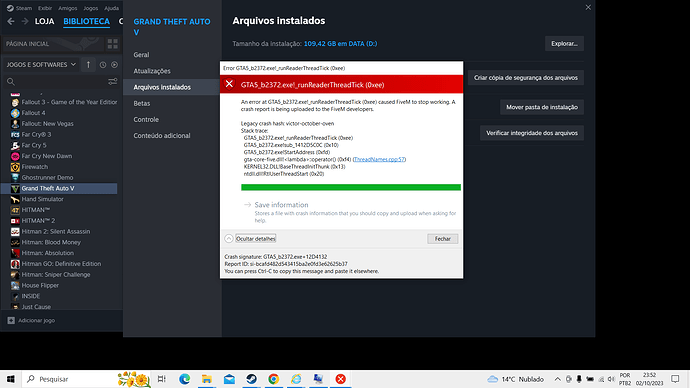The image size is (690, 388).
Task: Click the ready-to-play filter icon
Action: [114, 65]
